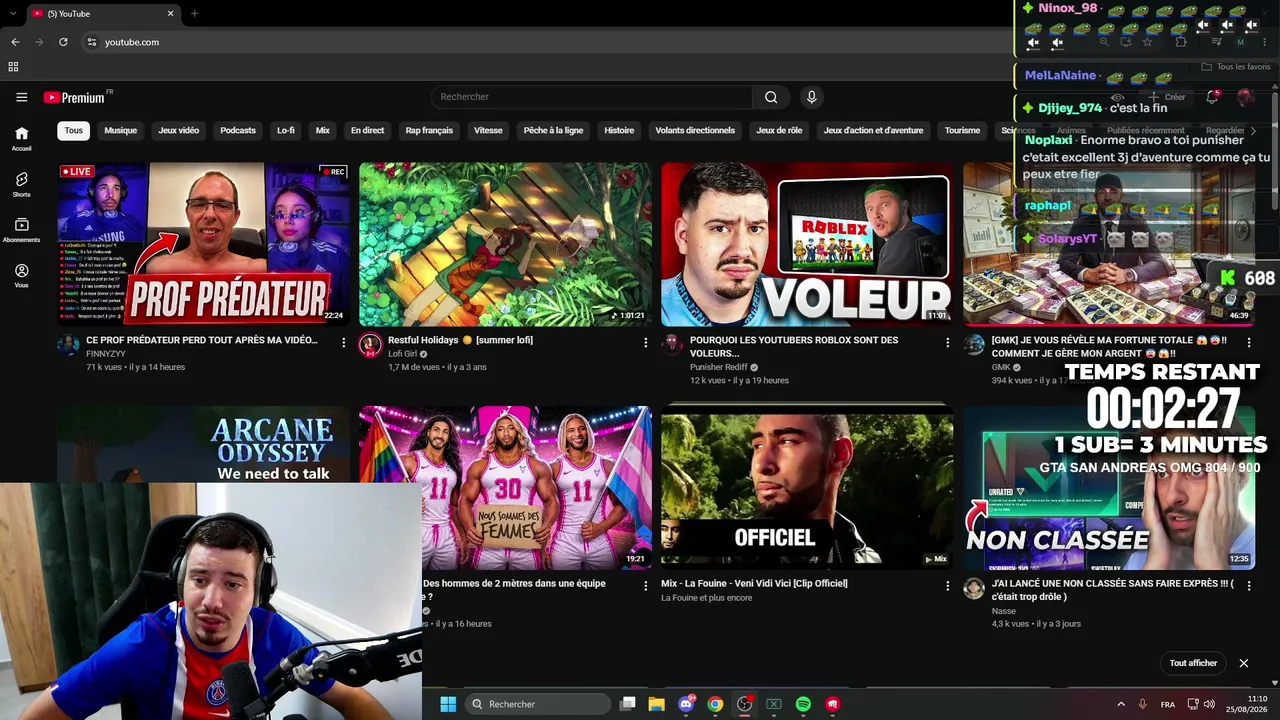
Task: Open the tab search dropdown arrow
Action: [13, 14]
